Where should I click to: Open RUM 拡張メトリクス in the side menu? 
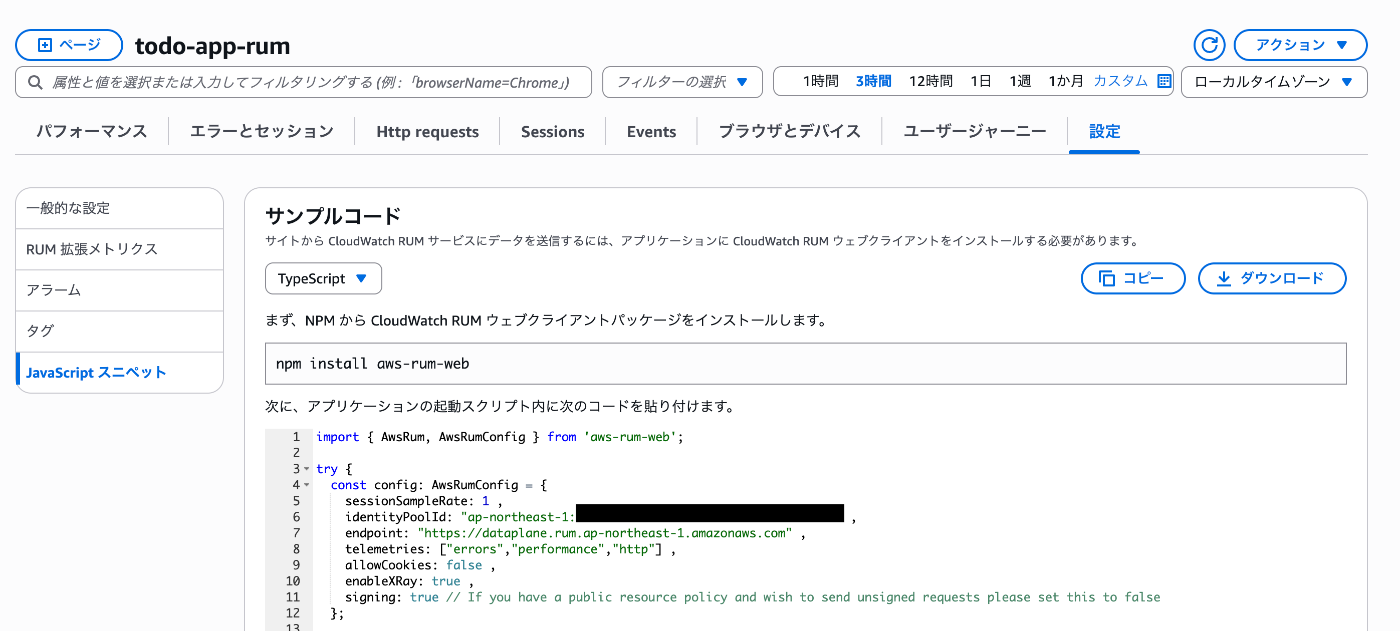120,249
